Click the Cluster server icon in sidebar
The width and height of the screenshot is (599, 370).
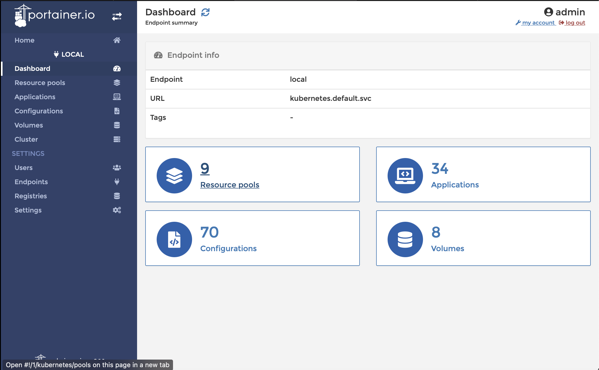click(117, 139)
